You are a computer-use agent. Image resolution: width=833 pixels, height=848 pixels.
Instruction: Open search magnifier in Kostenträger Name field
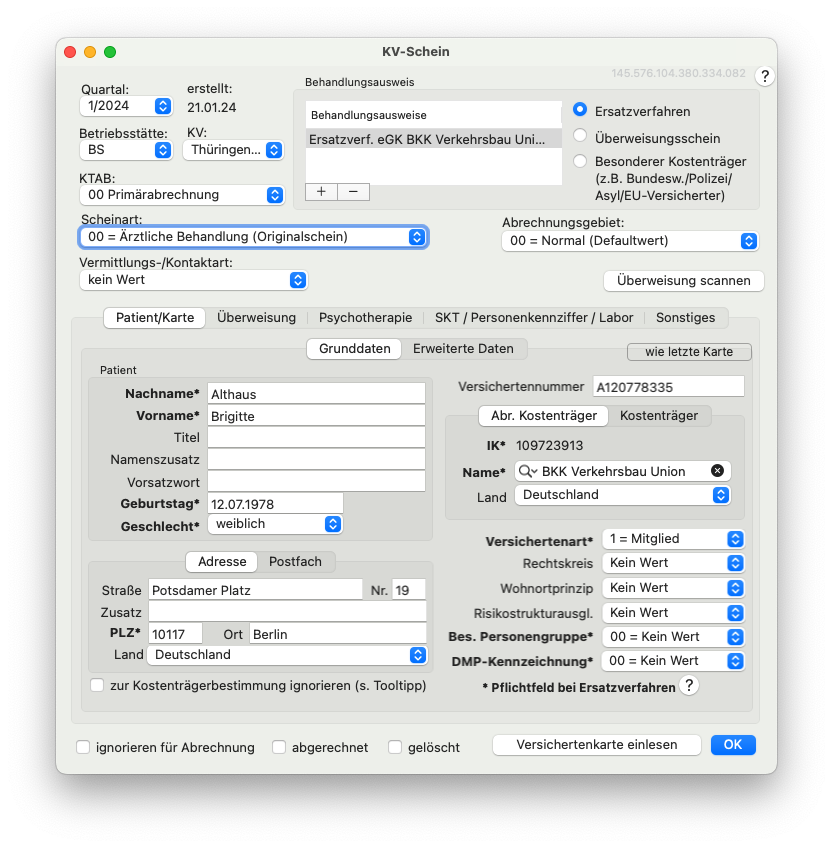[x=526, y=472]
